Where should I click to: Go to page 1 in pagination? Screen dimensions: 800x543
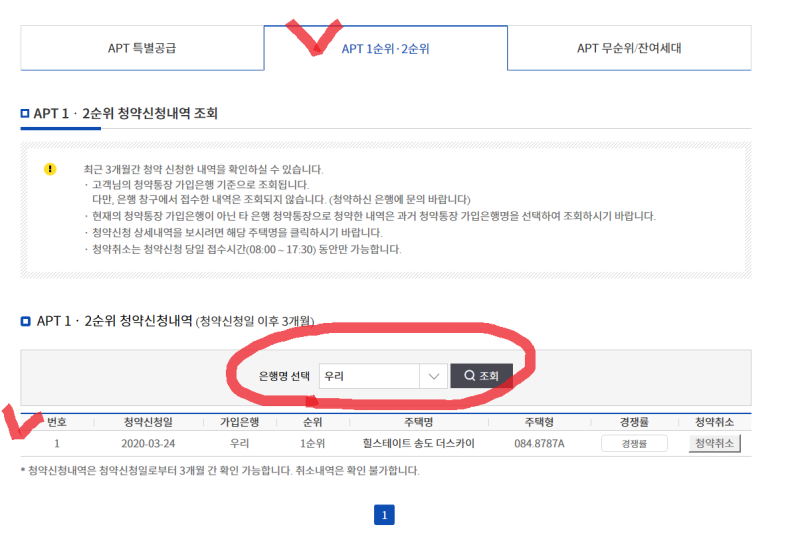(384, 515)
